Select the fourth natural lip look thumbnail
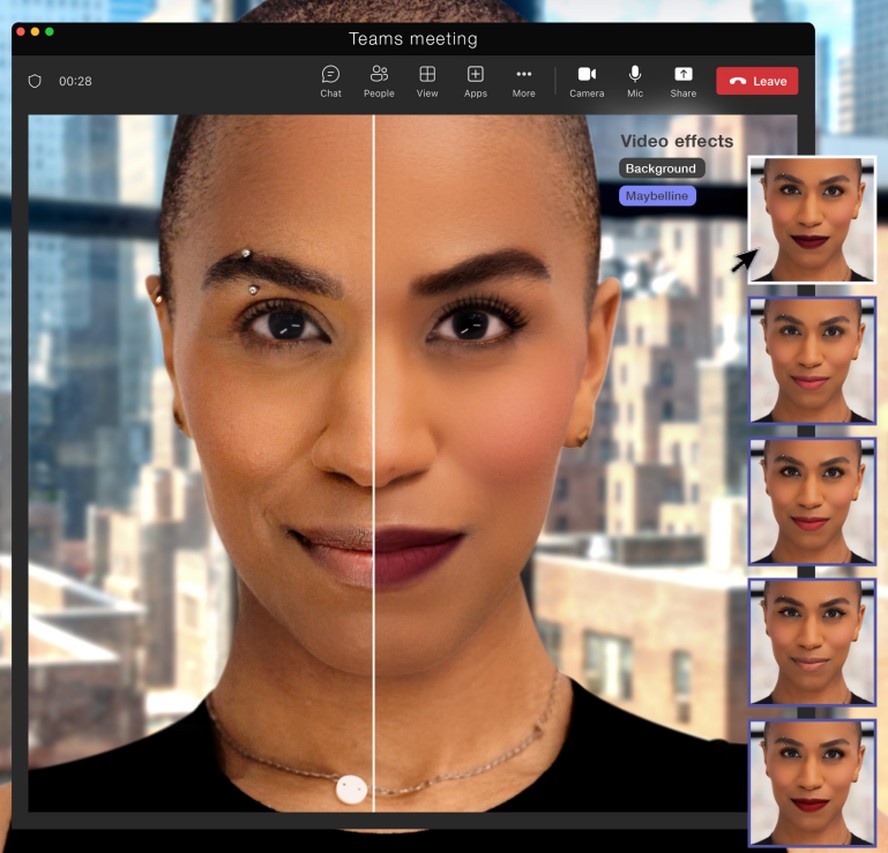Viewport: 888px width, 853px height. point(812,642)
